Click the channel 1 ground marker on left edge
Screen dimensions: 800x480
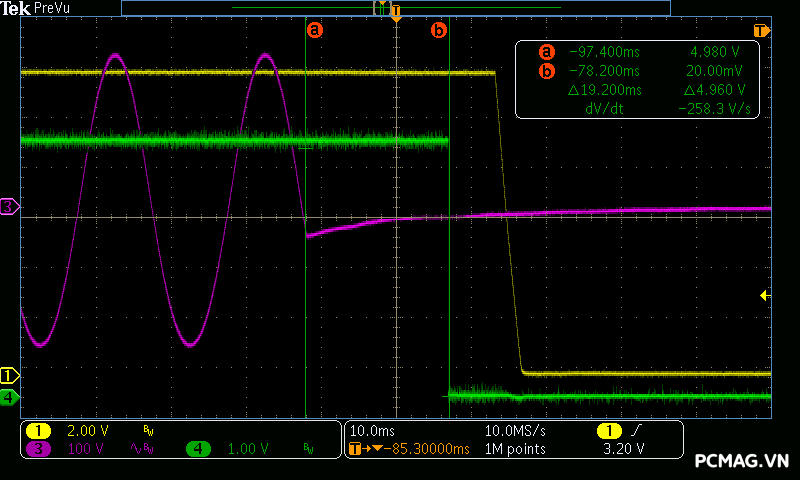point(9,375)
